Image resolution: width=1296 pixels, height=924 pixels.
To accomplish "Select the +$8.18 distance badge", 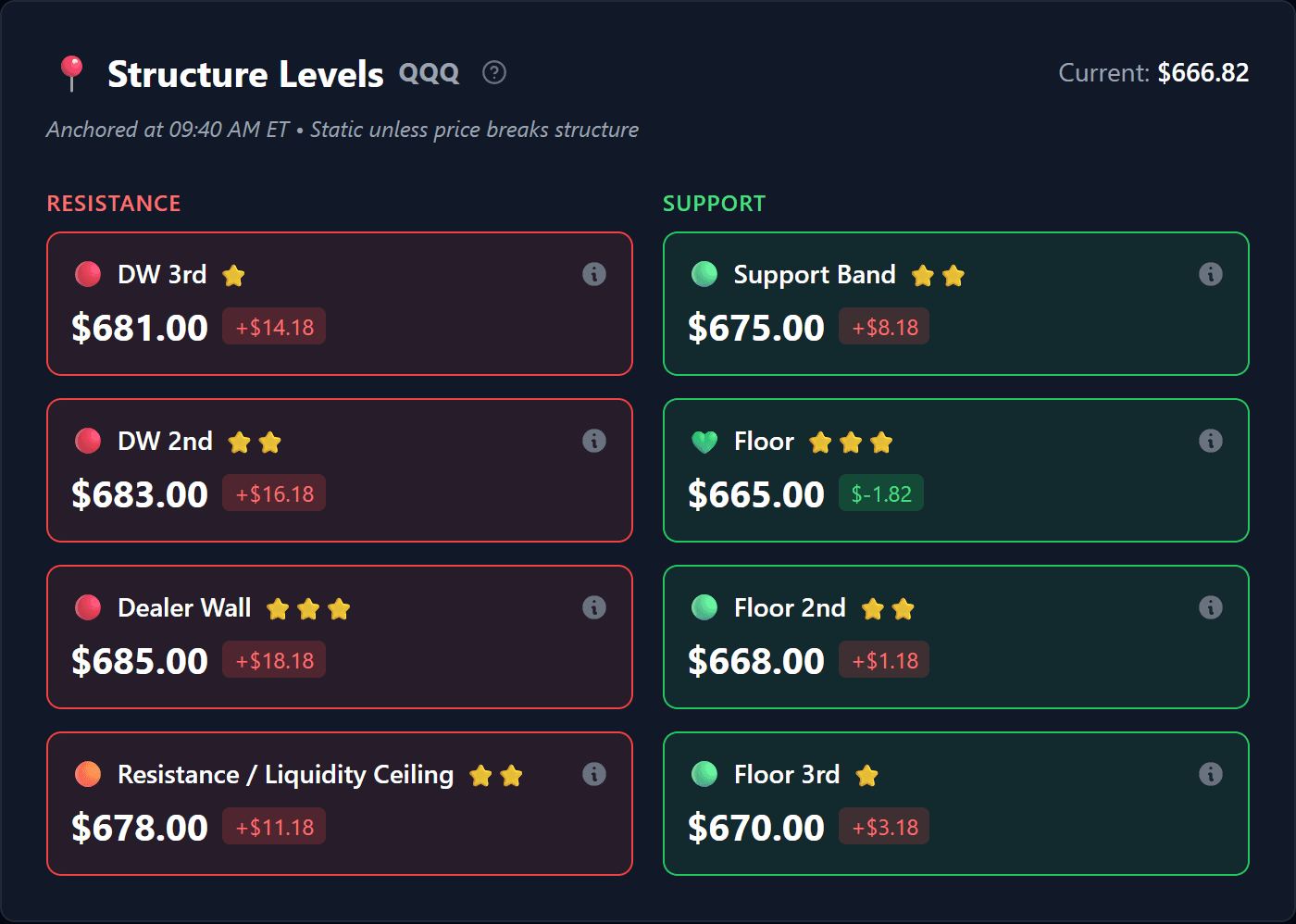I will tap(884, 327).
